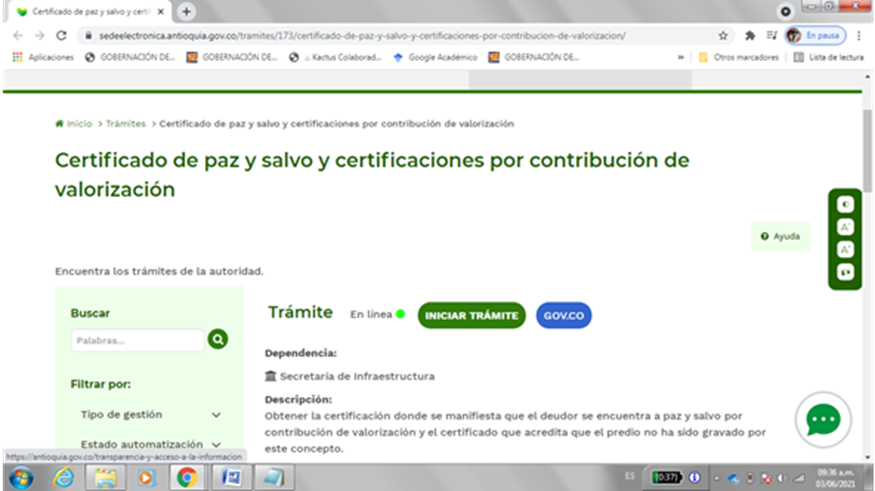
Task: Open the Windows Start button
Action: point(21,478)
